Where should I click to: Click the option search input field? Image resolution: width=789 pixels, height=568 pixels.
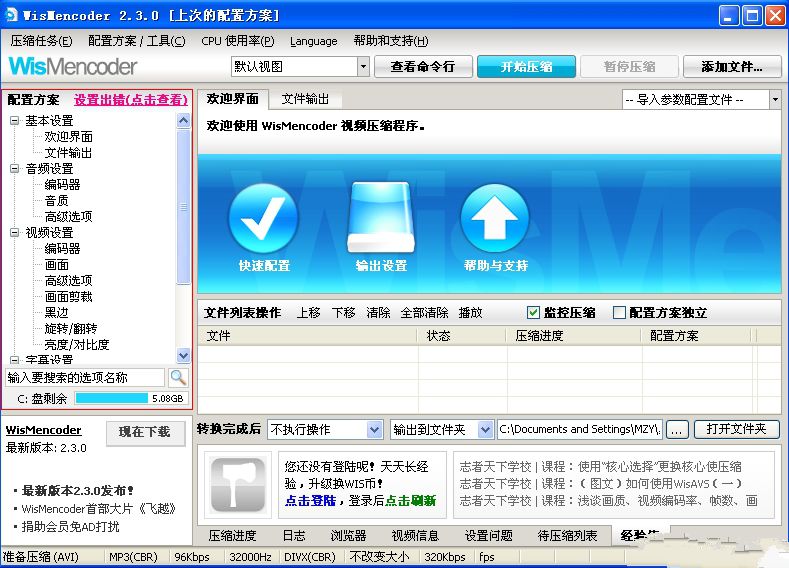point(85,377)
